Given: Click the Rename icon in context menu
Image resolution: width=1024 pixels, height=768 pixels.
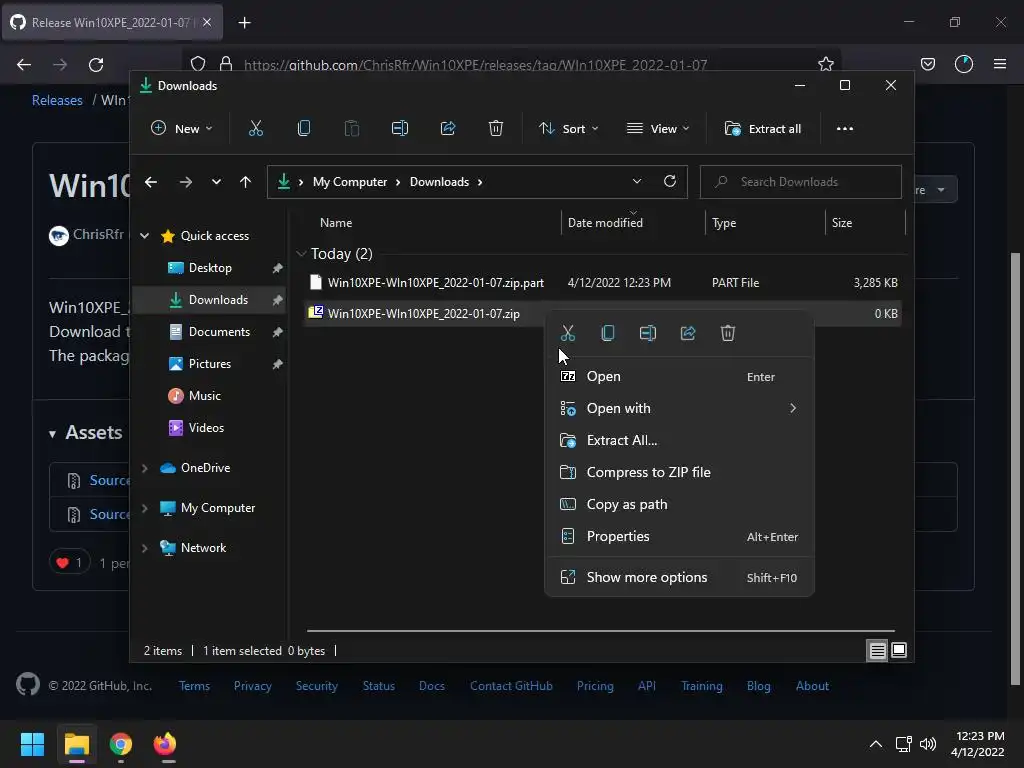Looking at the screenshot, I should 648,334.
